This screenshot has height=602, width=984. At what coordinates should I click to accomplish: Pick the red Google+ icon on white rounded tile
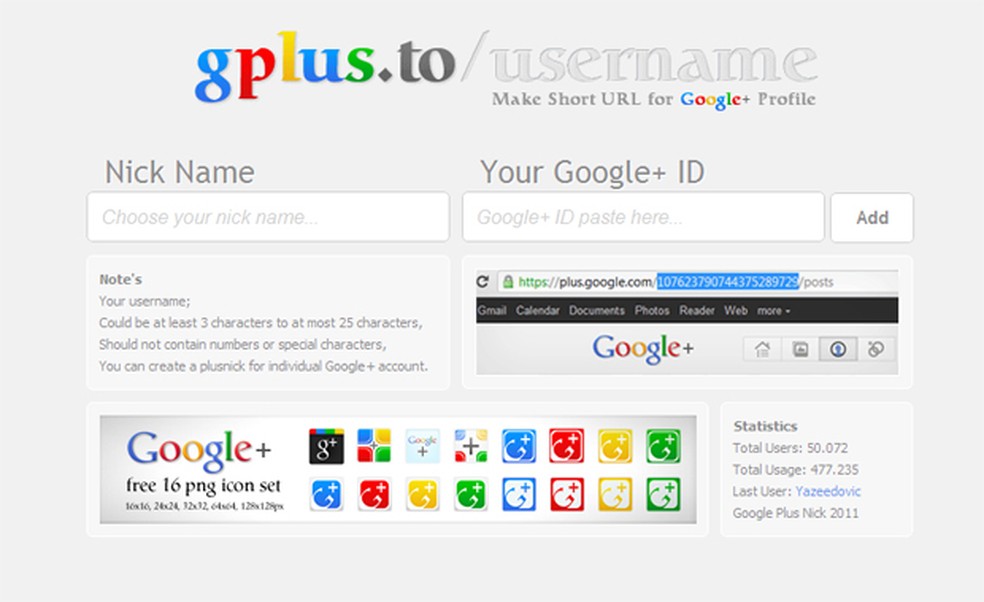pyautogui.click(x=374, y=495)
